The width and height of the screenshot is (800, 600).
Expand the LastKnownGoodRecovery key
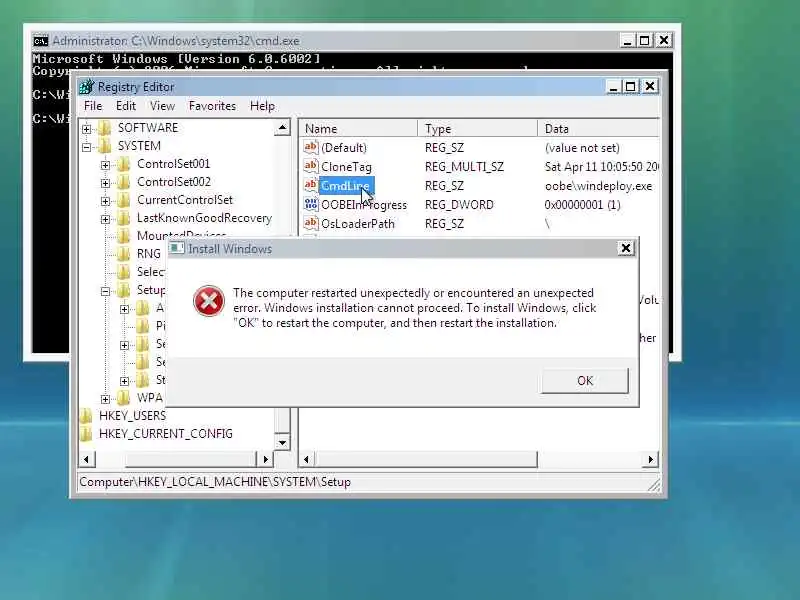[x=105, y=219]
